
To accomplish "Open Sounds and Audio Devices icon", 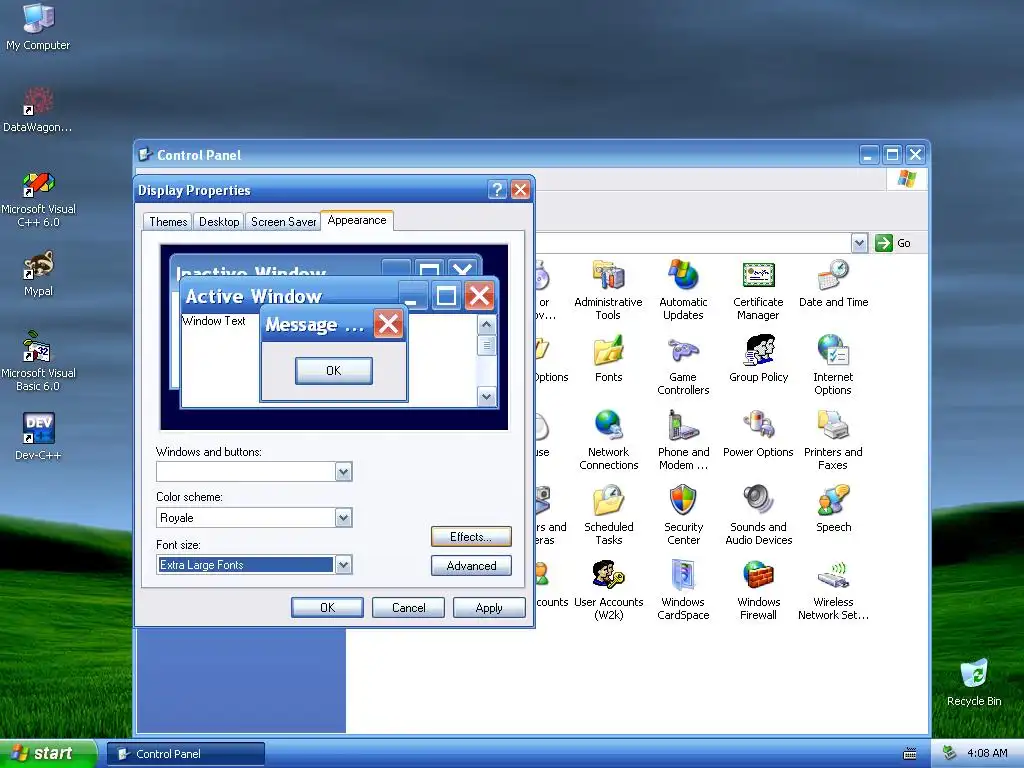I will pyautogui.click(x=758, y=515).
